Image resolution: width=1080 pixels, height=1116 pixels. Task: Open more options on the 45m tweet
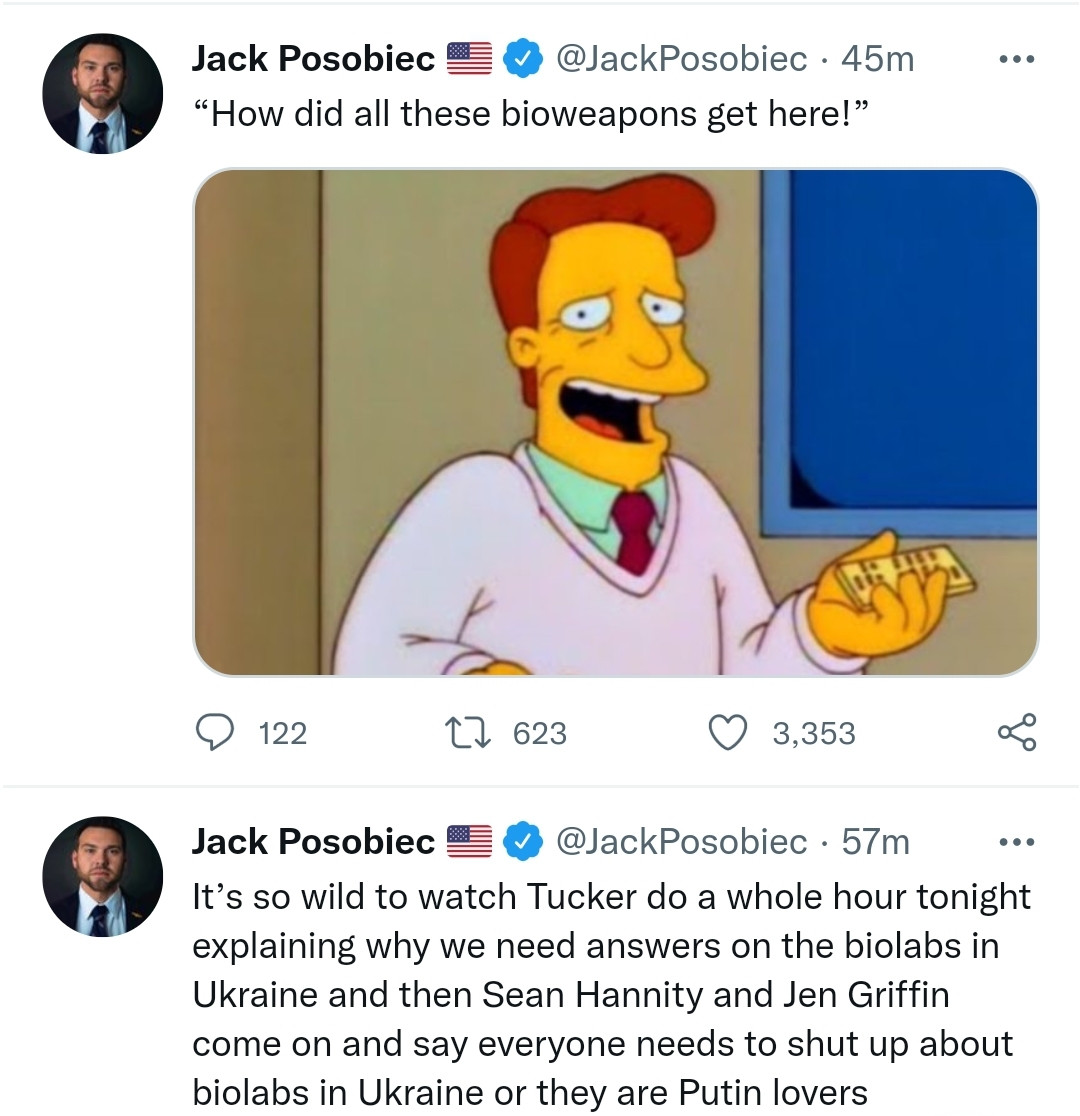click(x=1017, y=60)
